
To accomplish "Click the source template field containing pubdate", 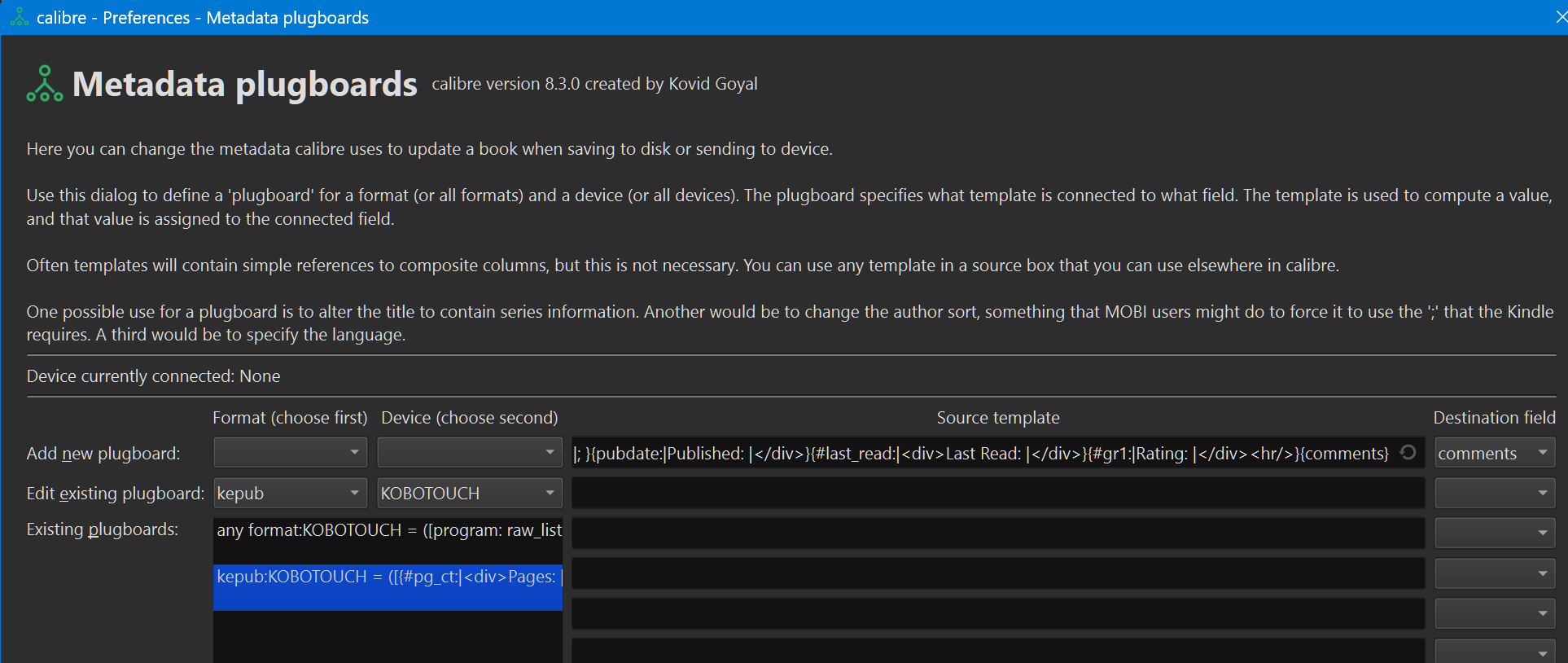I will pos(981,453).
